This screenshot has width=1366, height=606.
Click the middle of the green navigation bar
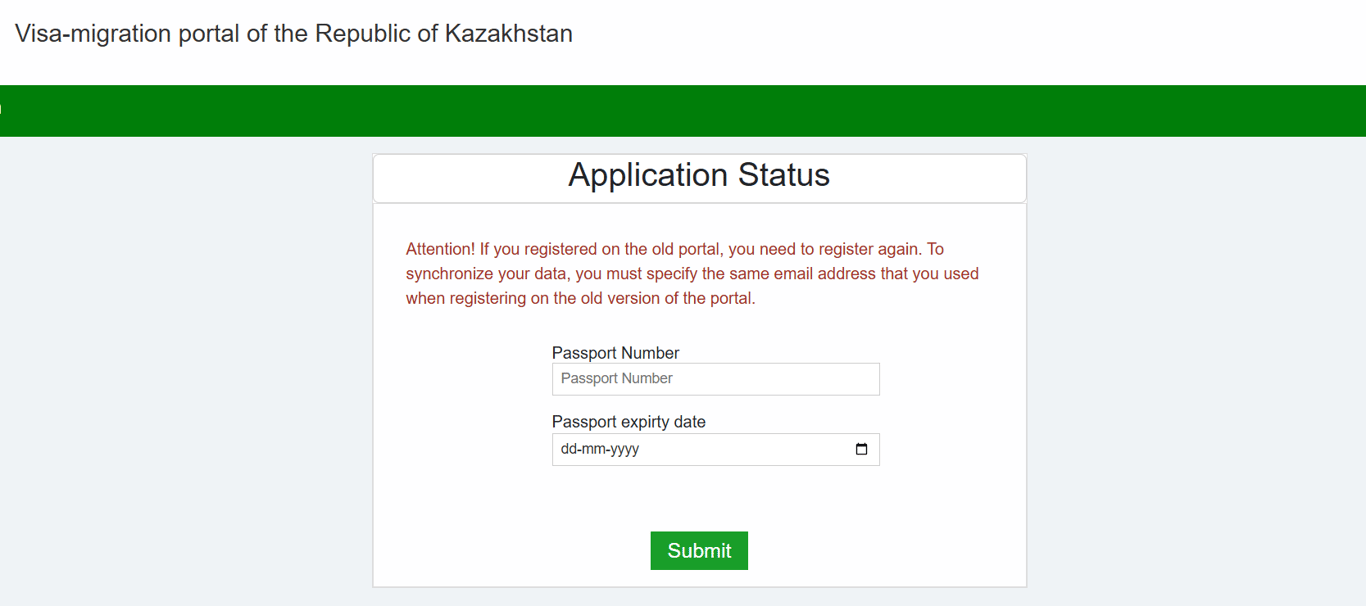click(x=683, y=111)
